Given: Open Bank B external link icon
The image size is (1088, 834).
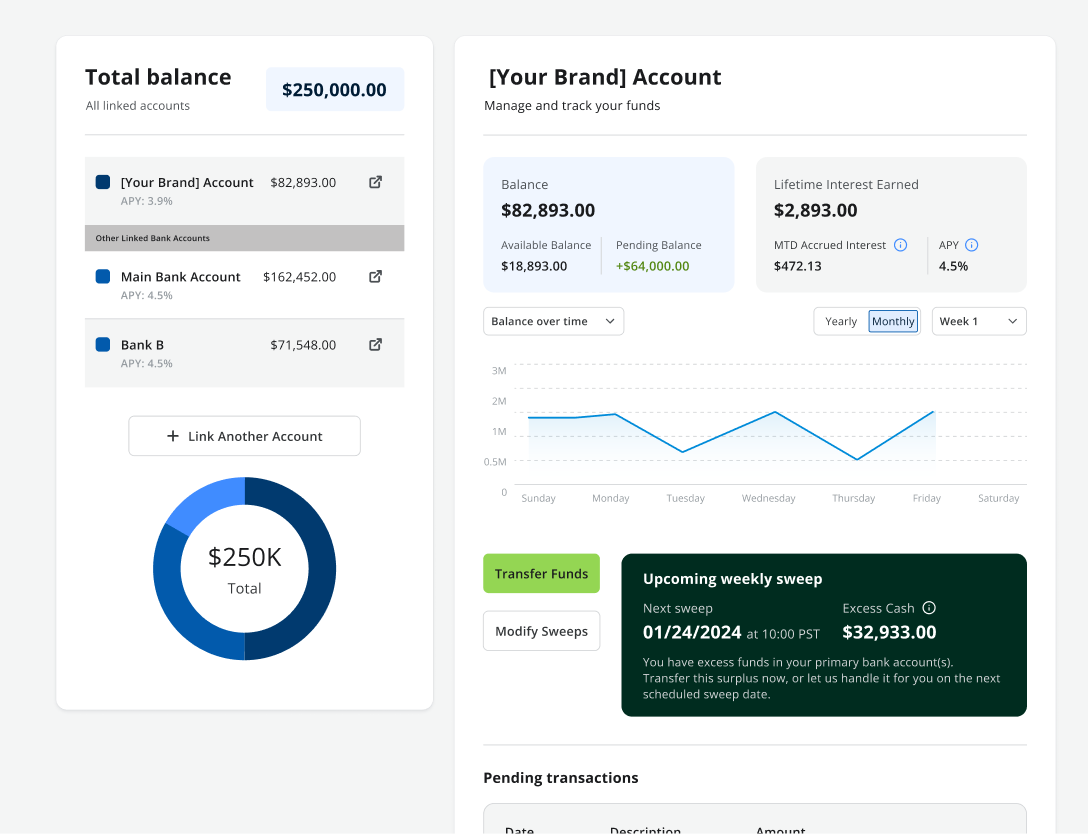Looking at the screenshot, I should coord(375,344).
